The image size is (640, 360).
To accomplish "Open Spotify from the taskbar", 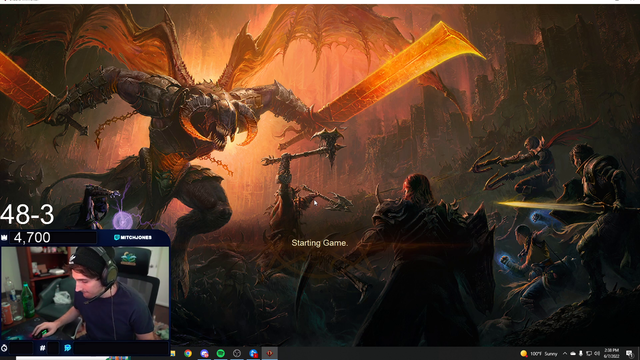I will (x=220, y=353).
